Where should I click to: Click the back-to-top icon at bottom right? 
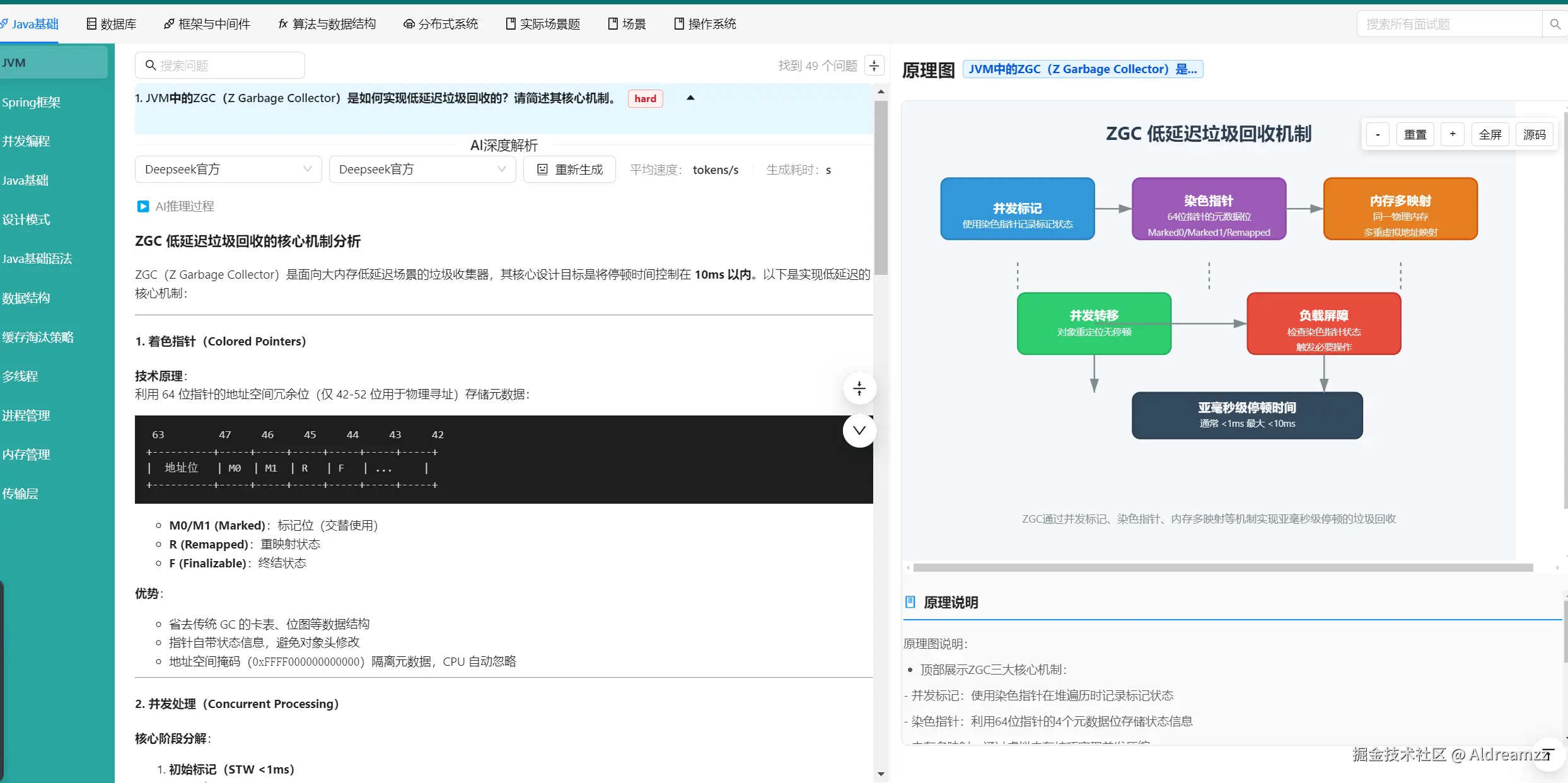pos(1548,753)
